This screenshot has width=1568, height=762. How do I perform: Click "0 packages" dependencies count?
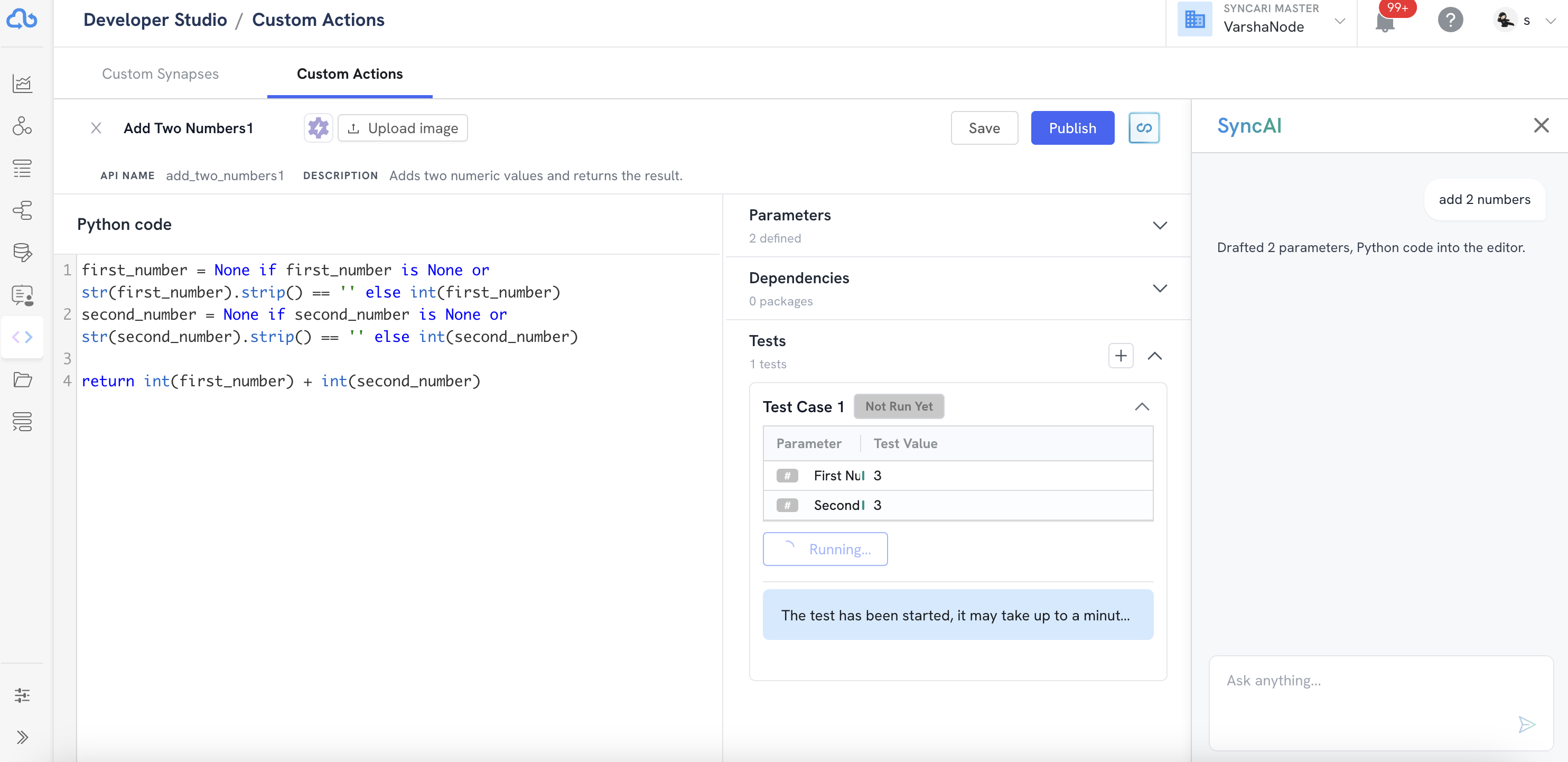(x=780, y=301)
